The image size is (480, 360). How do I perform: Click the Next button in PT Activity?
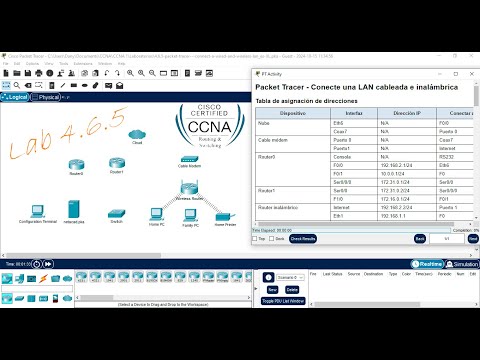pyautogui.click(x=473, y=239)
